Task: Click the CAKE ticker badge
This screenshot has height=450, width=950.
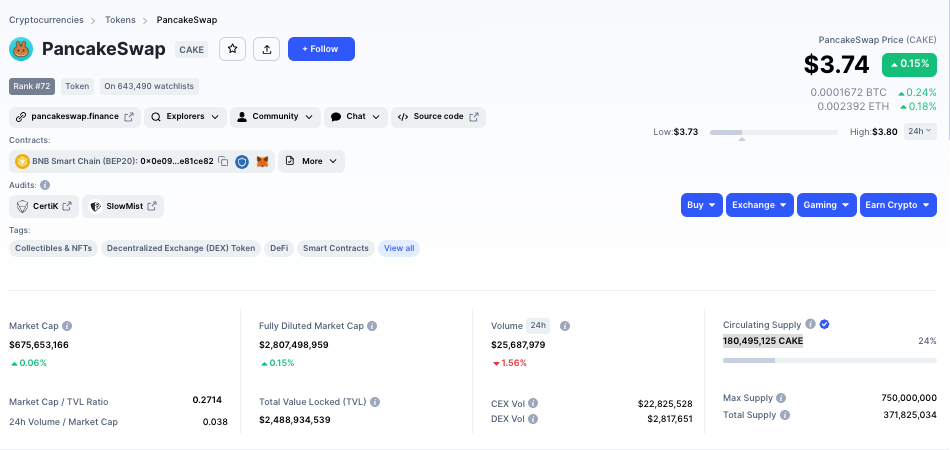Action: pos(191,50)
